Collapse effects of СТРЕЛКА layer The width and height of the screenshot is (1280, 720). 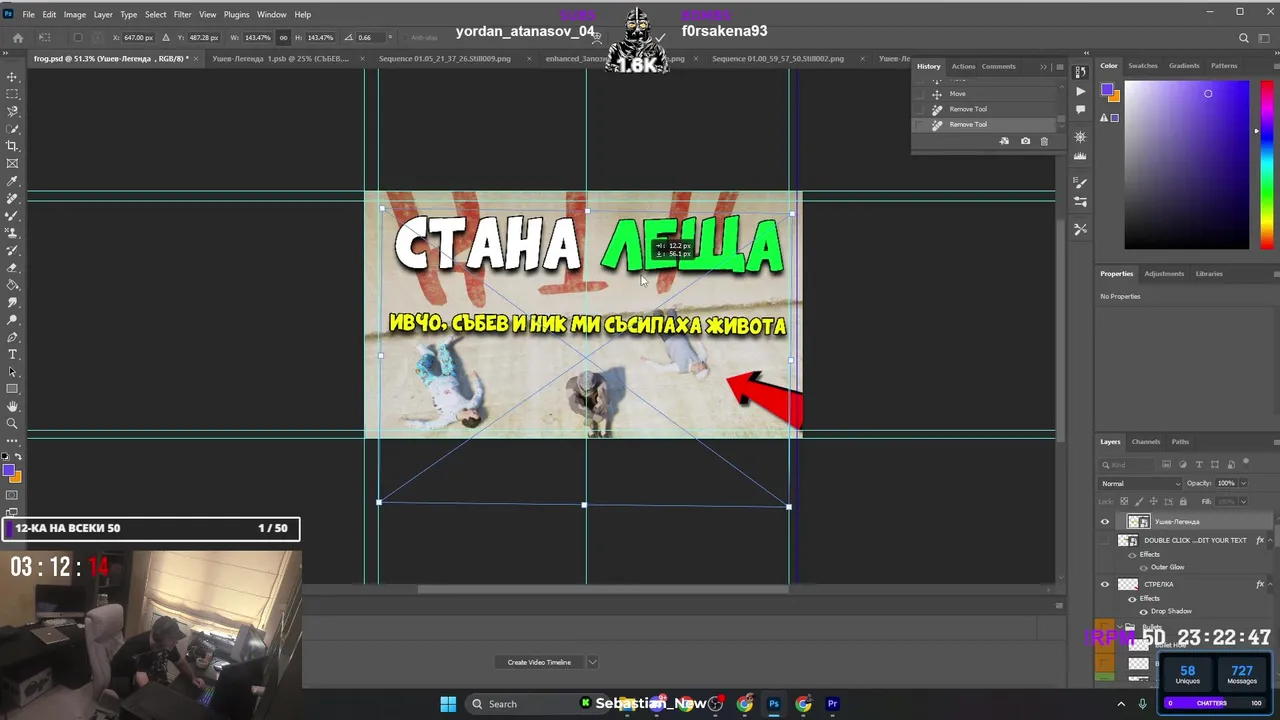pyautogui.click(x=1271, y=584)
